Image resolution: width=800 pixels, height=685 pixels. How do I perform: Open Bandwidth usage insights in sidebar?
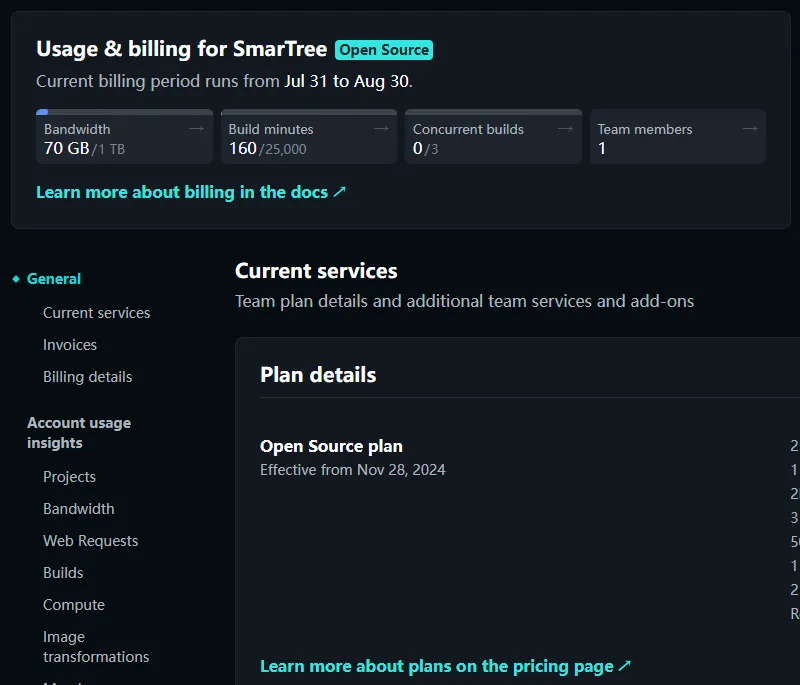[78, 509]
